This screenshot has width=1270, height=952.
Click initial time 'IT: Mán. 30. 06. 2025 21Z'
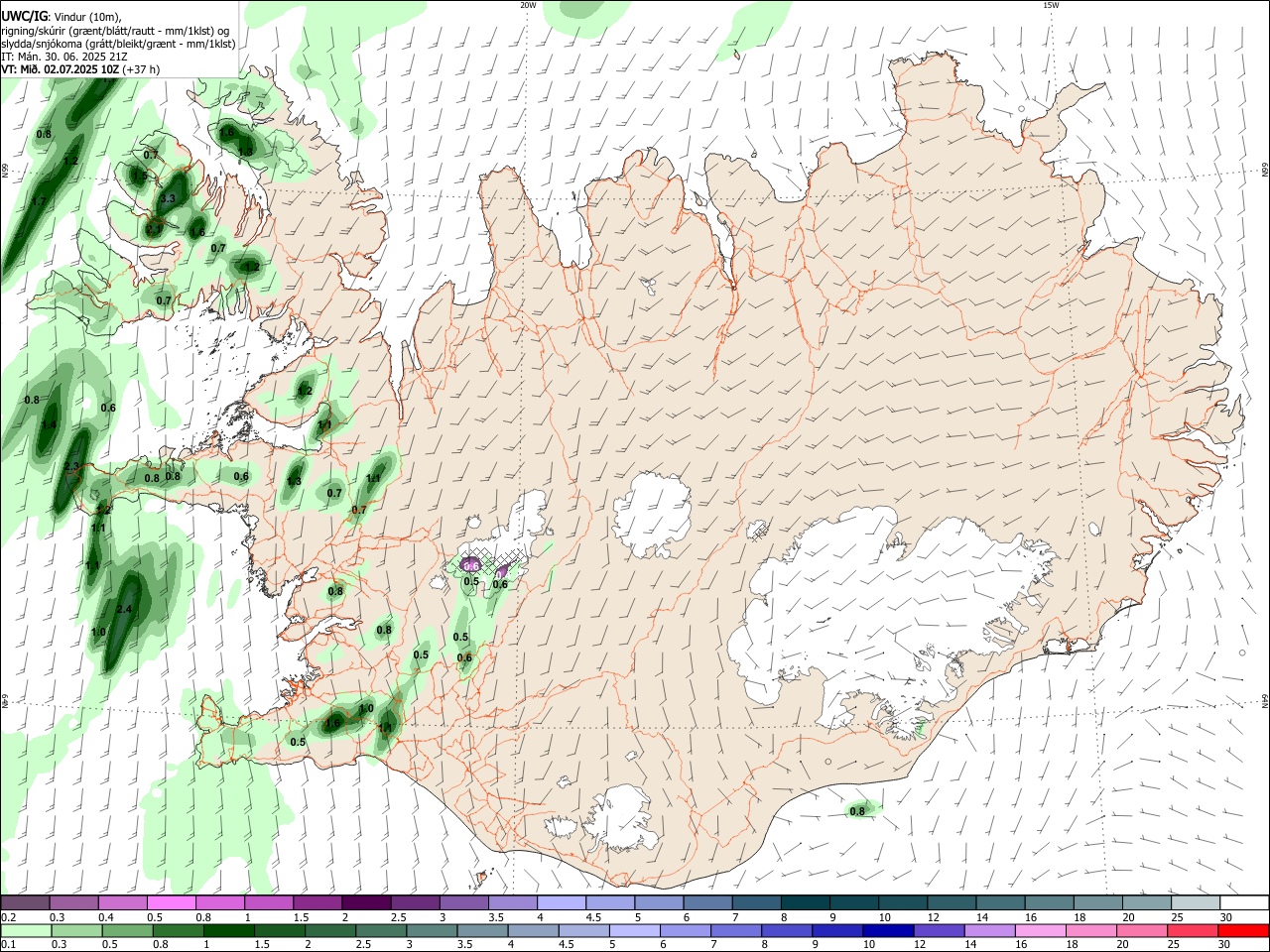point(63,57)
